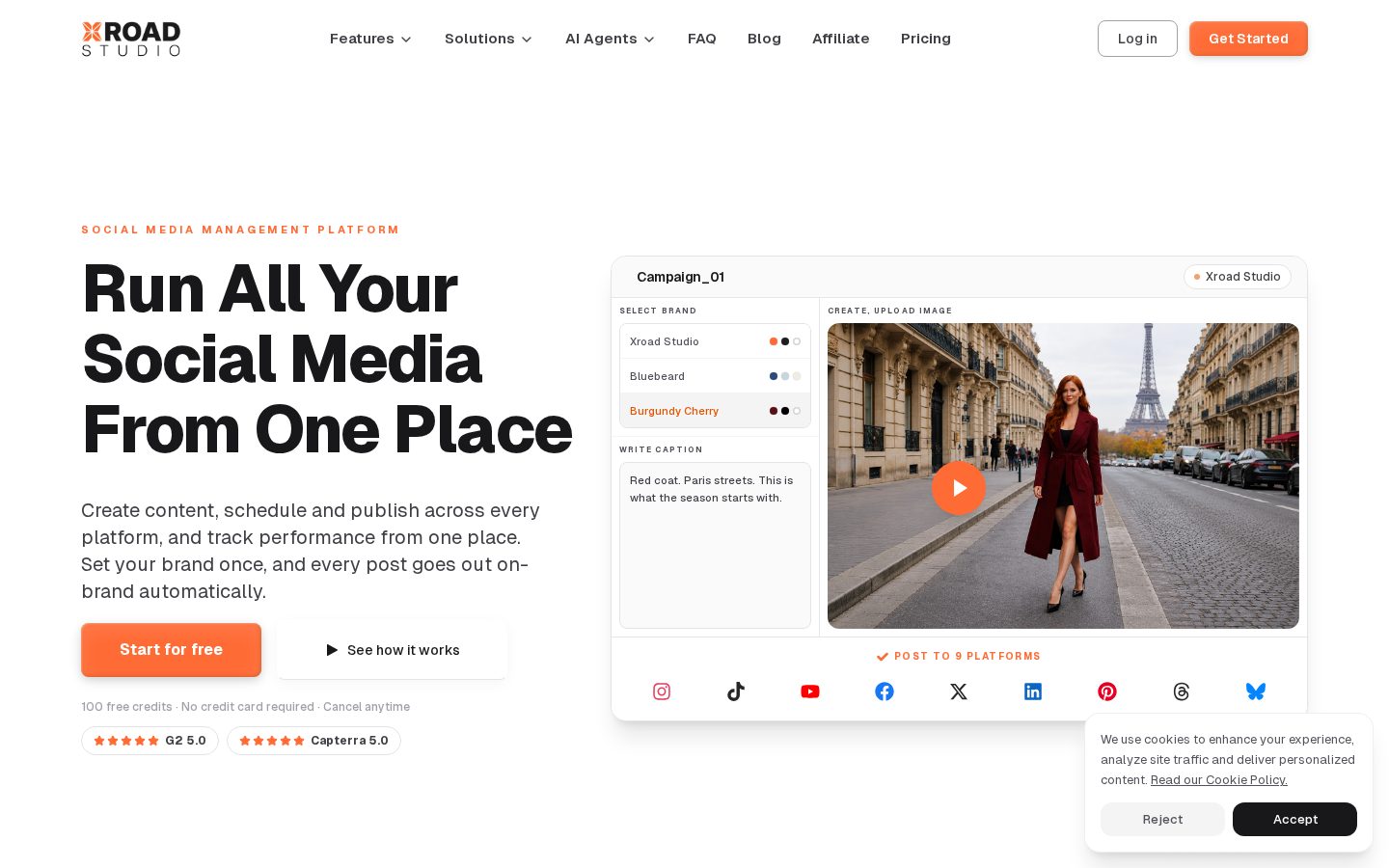1389x868 pixels.
Task: Open the Affiliate page
Action: [841, 39]
